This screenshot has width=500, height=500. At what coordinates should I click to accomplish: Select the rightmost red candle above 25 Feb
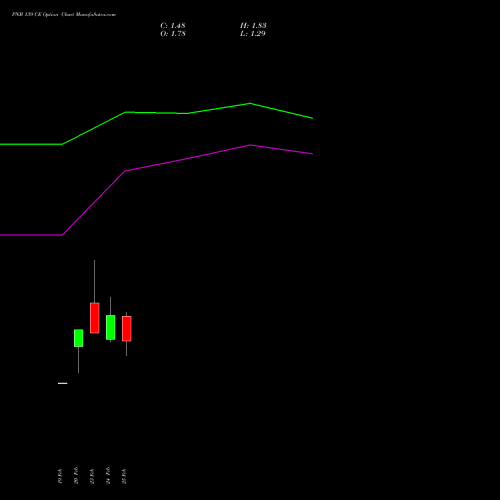coord(127,328)
